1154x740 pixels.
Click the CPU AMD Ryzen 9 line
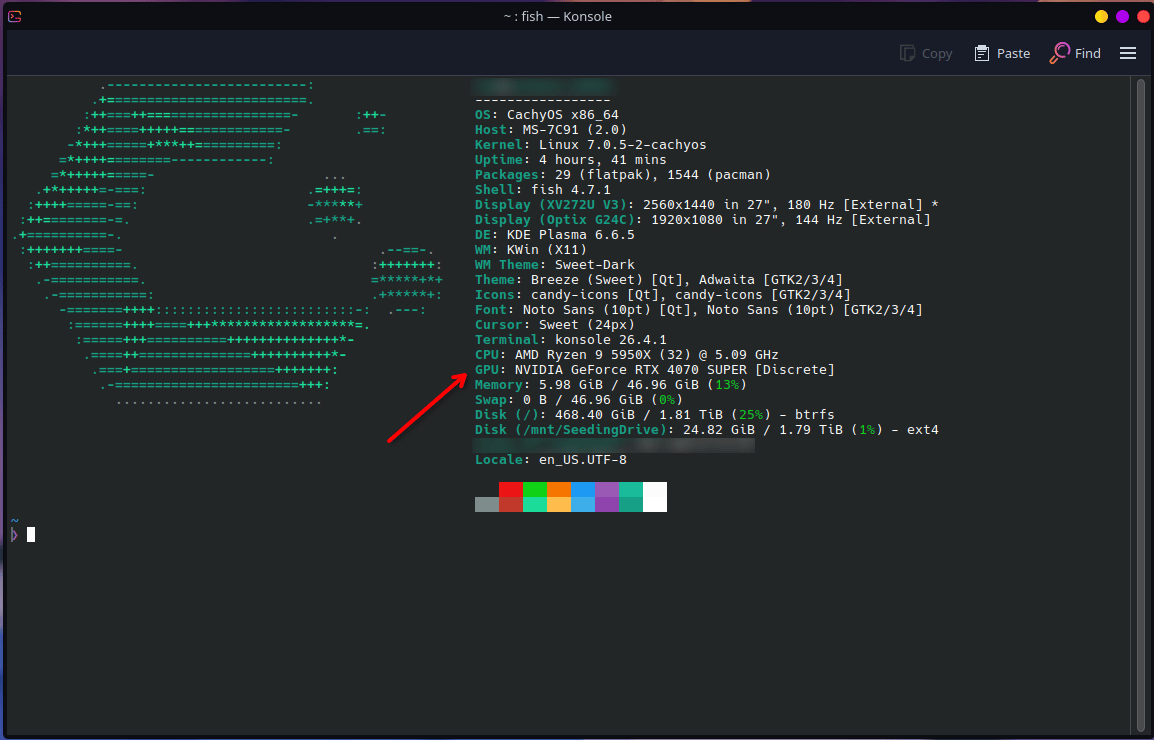(626, 355)
